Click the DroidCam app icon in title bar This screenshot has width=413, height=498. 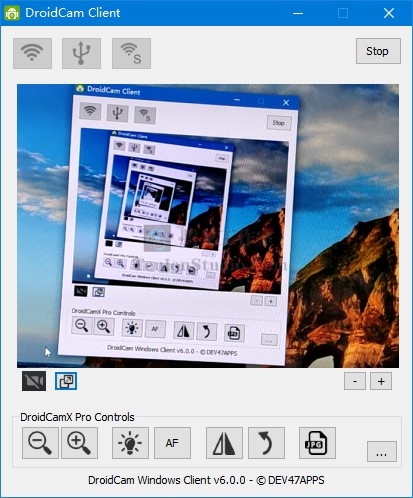pos(12,13)
